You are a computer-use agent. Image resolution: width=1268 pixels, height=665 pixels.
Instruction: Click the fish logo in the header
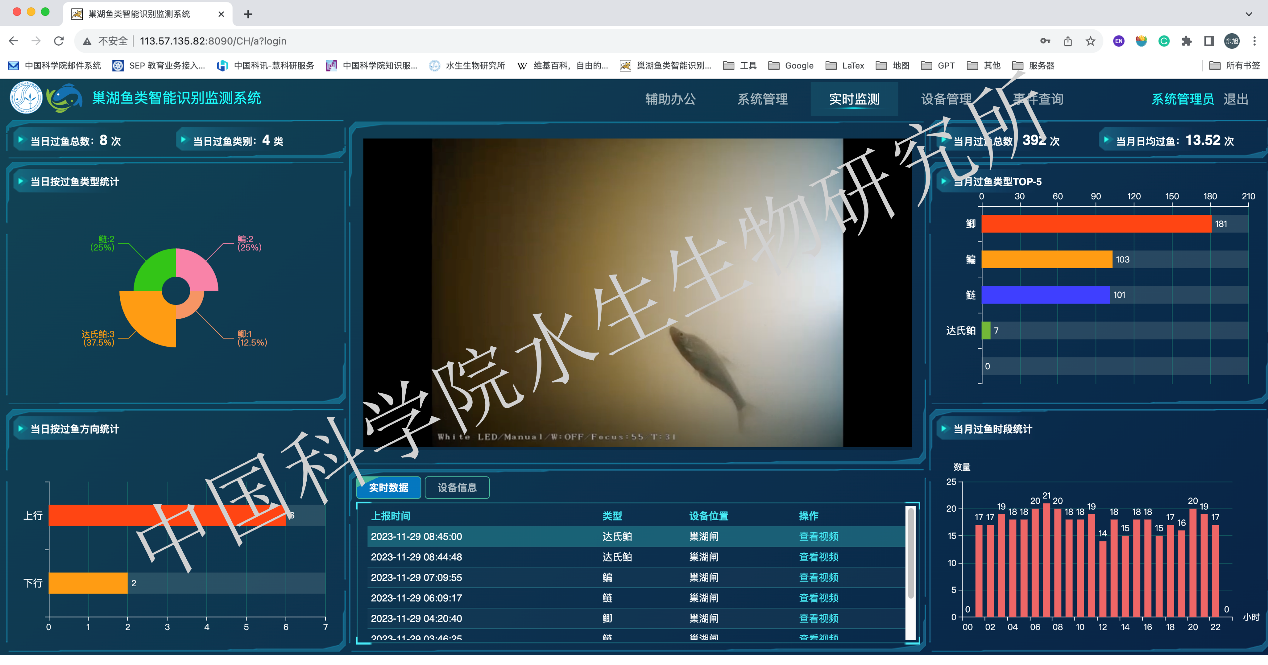click(66, 98)
